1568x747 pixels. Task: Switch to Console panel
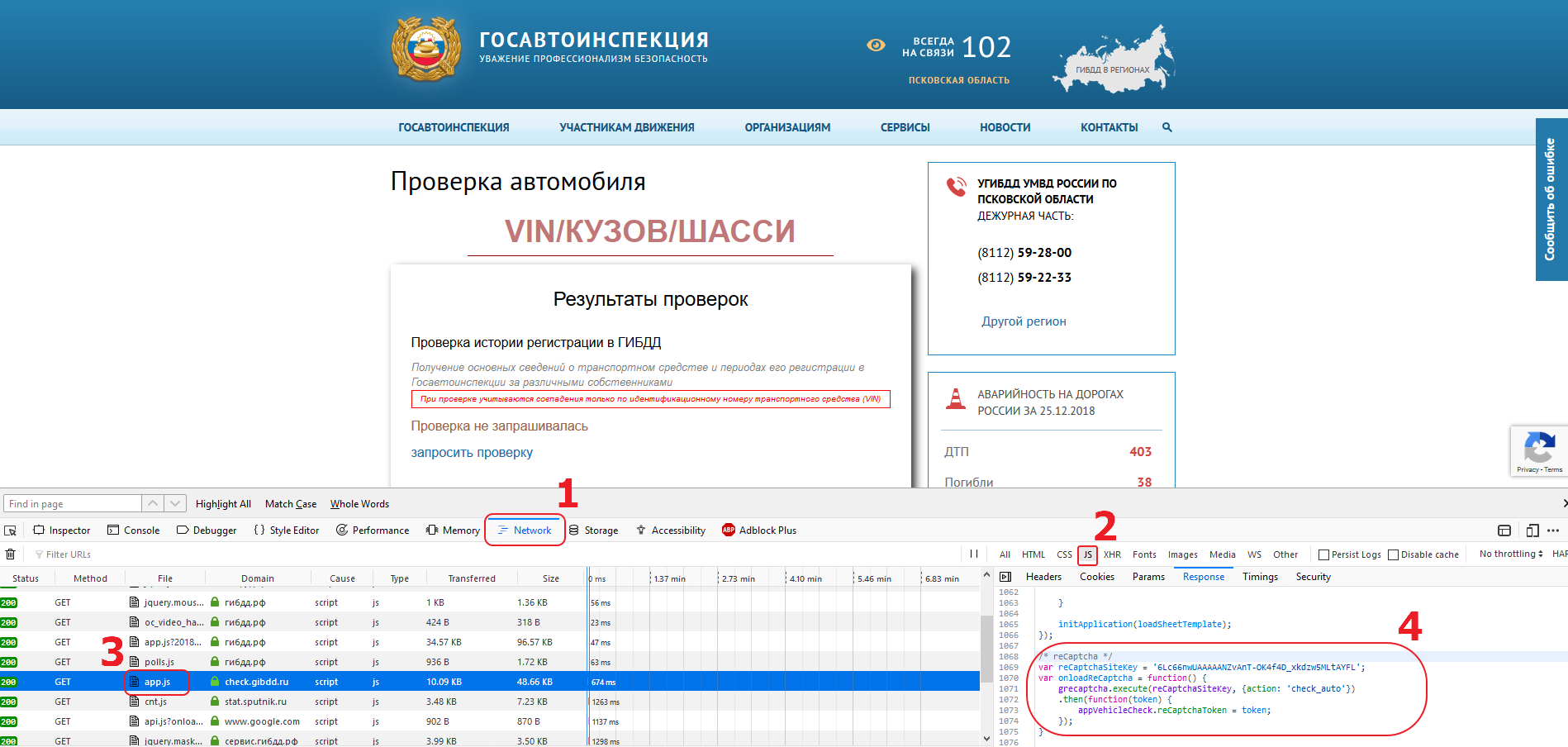click(x=134, y=531)
